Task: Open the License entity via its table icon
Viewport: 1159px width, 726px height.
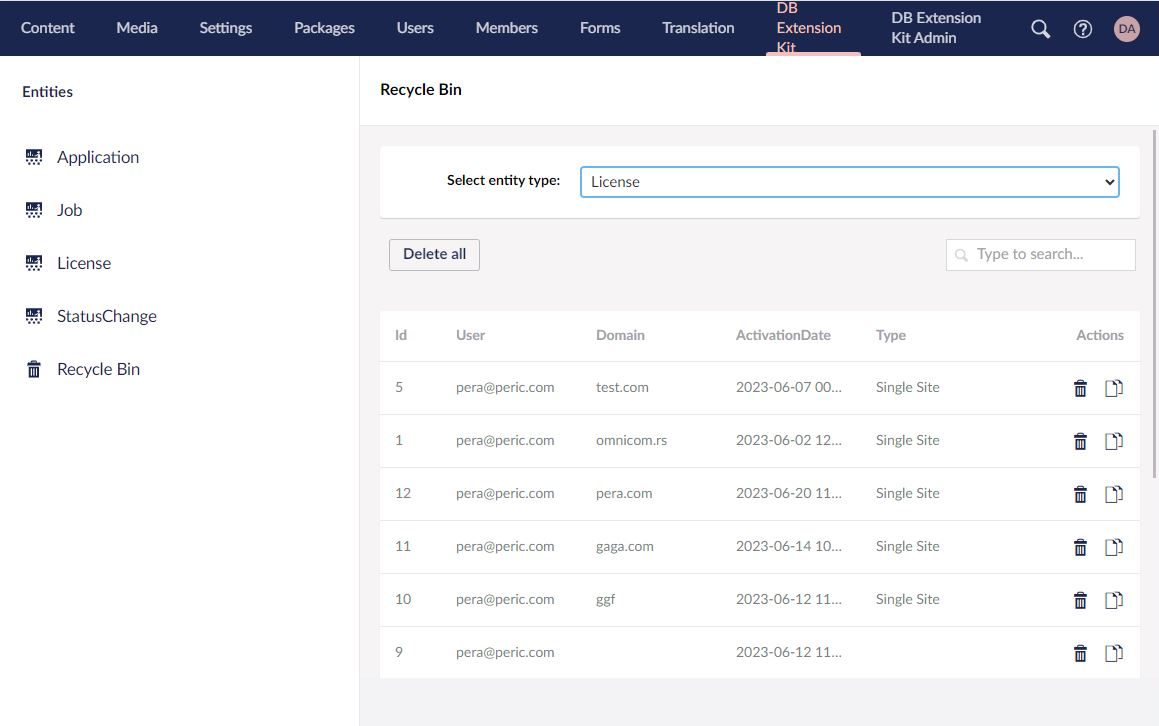Action: point(33,262)
